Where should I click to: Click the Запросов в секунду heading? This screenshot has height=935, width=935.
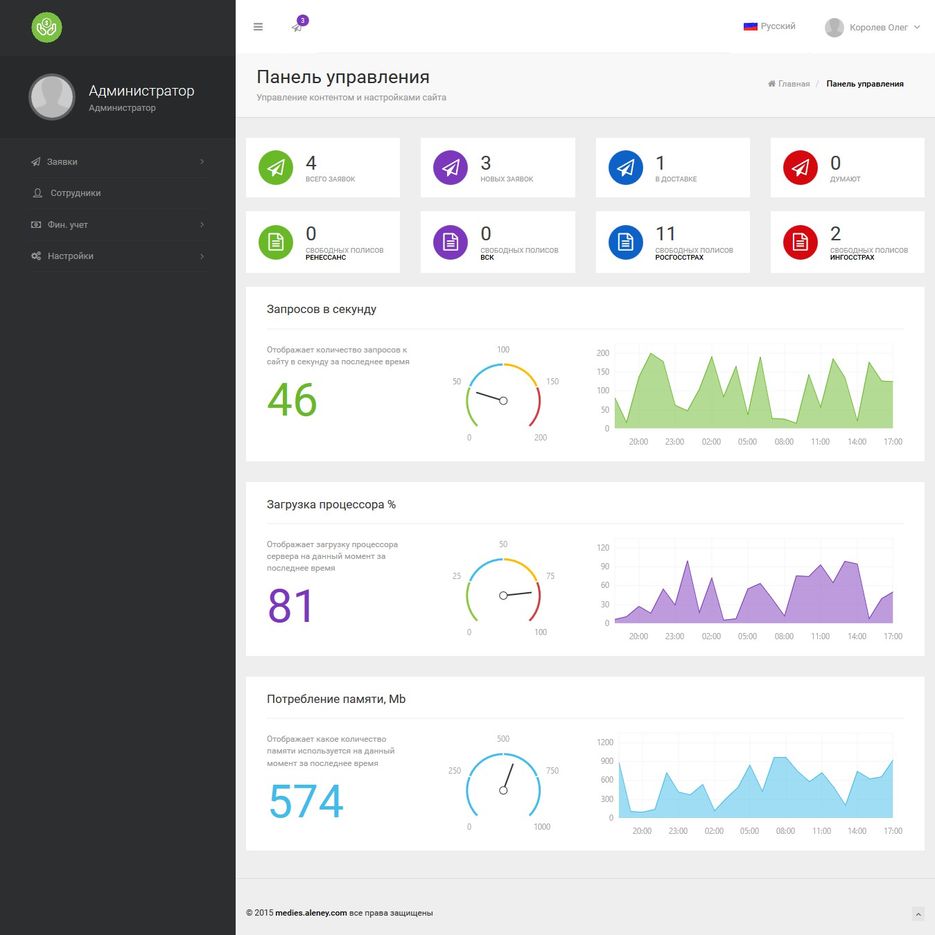coord(321,309)
